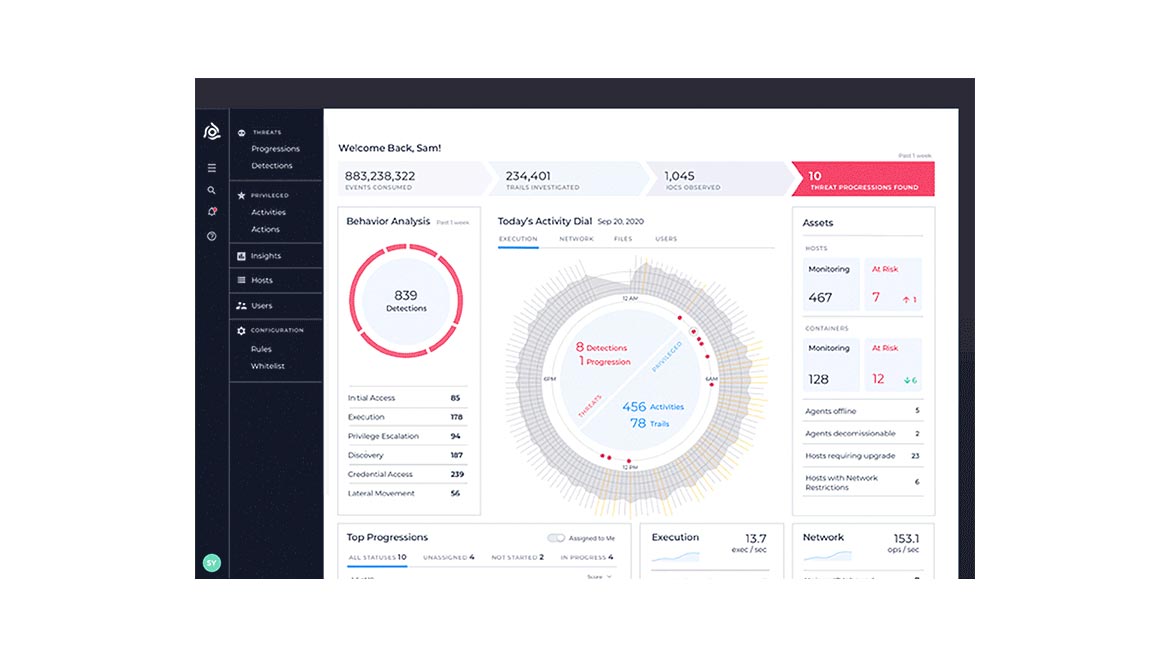The height and width of the screenshot is (658, 1170).
Task: Open the notifications bell icon
Action: (212, 212)
